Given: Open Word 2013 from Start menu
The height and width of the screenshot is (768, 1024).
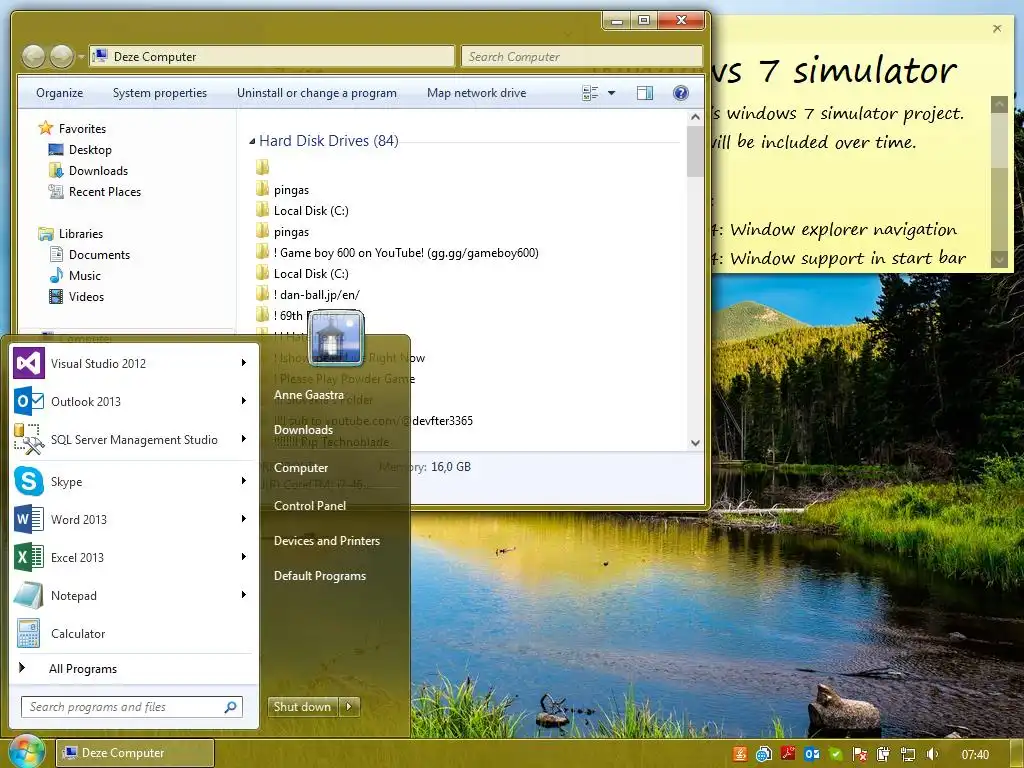Looking at the screenshot, I should (133, 519).
